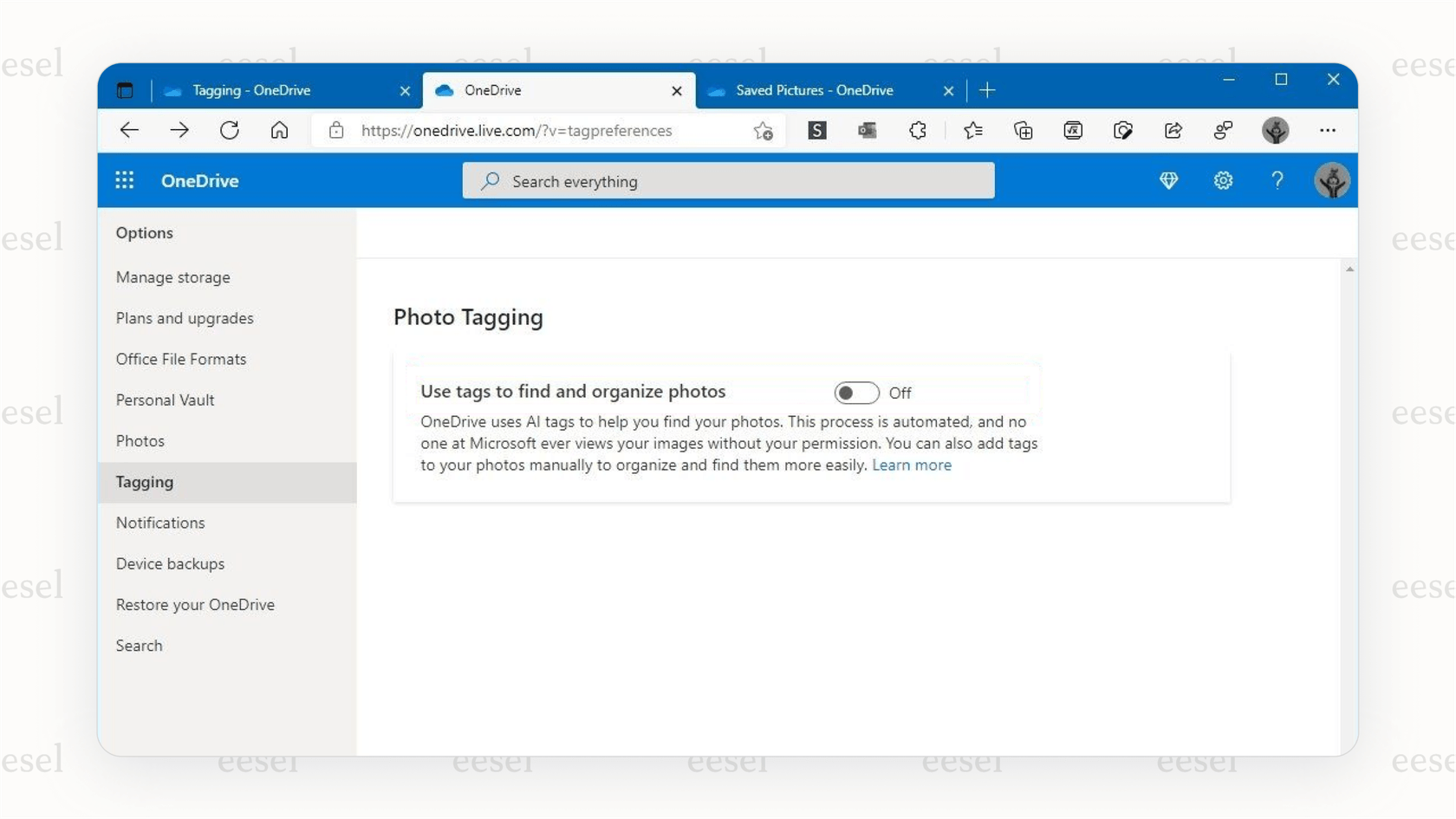The image size is (1456, 819).
Task: Click inside the Search everything field
Action: click(x=728, y=180)
